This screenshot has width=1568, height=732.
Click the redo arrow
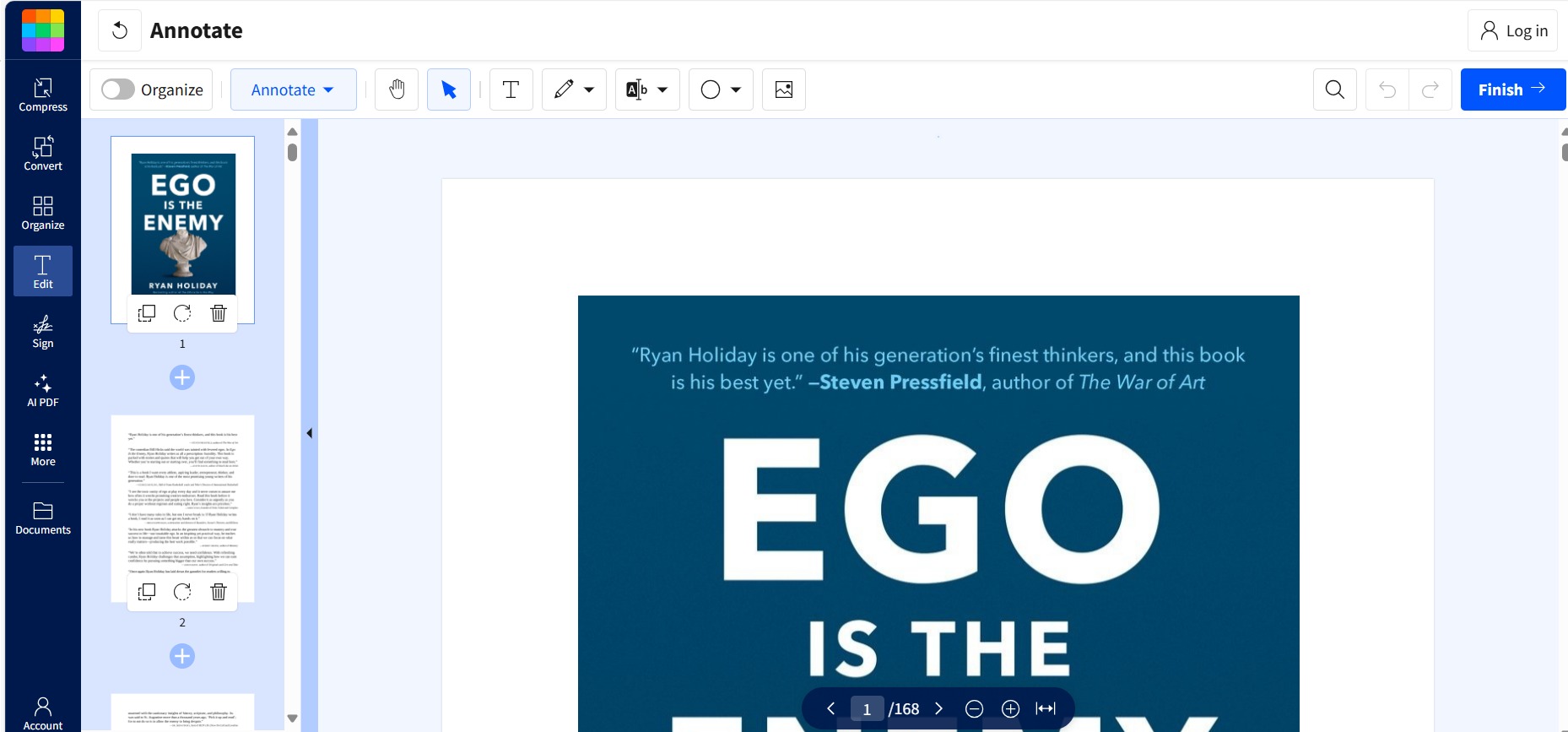(1430, 89)
